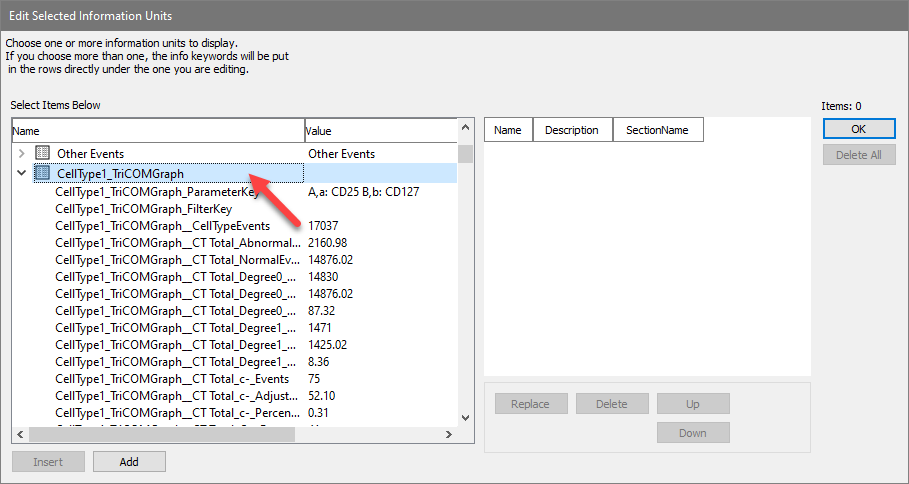Click the CellType1_TriCOMGraph grid icon
Screen dimensions: 909x484
[42, 173]
